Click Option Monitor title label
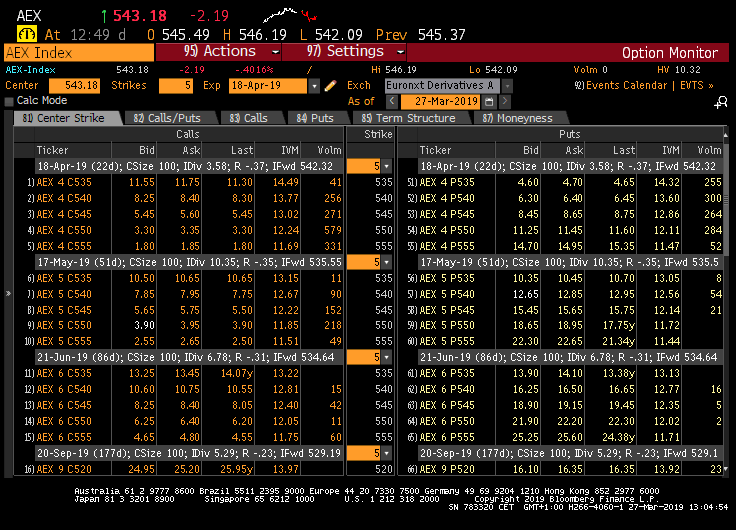The width and height of the screenshot is (736, 530). point(670,53)
